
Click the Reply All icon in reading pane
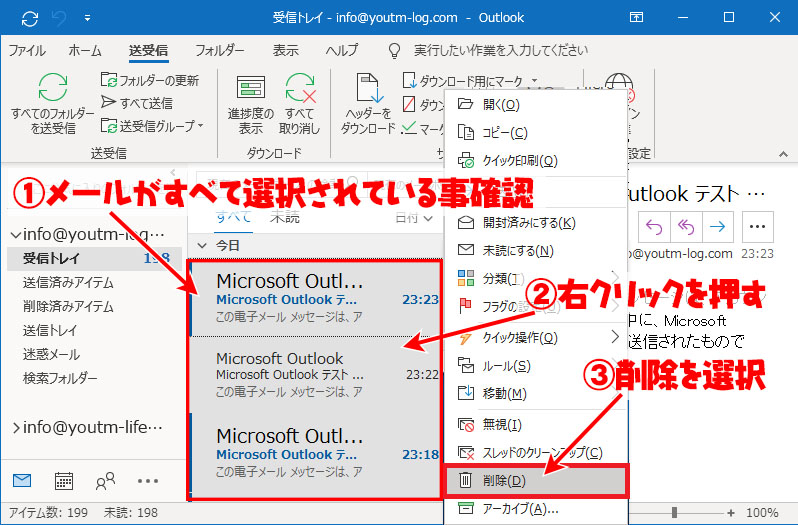tap(686, 227)
